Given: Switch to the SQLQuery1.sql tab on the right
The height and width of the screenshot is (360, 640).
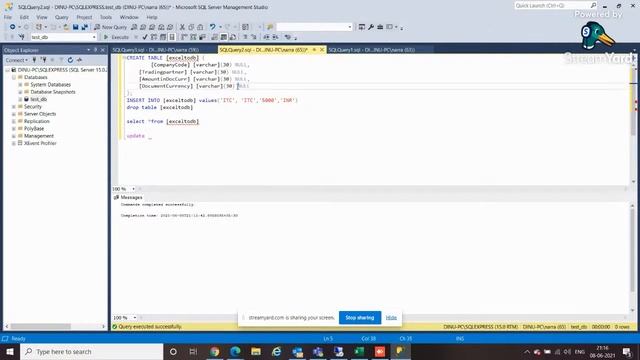Looking at the screenshot, I should (371, 50).
